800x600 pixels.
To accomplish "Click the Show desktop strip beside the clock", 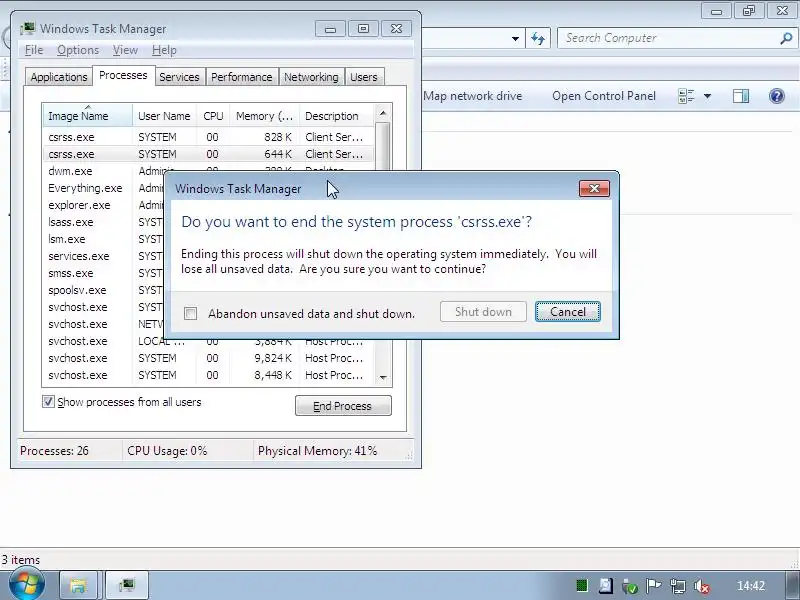I will coord(794,585).
